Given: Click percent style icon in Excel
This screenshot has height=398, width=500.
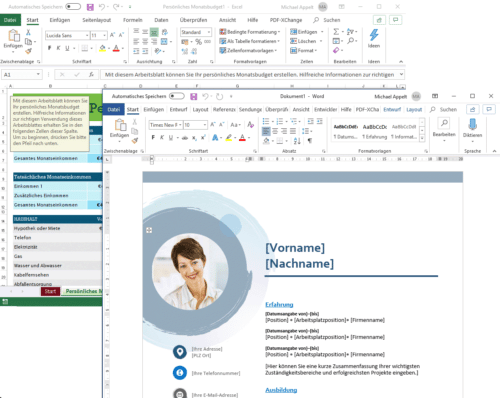Looking at the screenshot, I should [x=198, y=42].
